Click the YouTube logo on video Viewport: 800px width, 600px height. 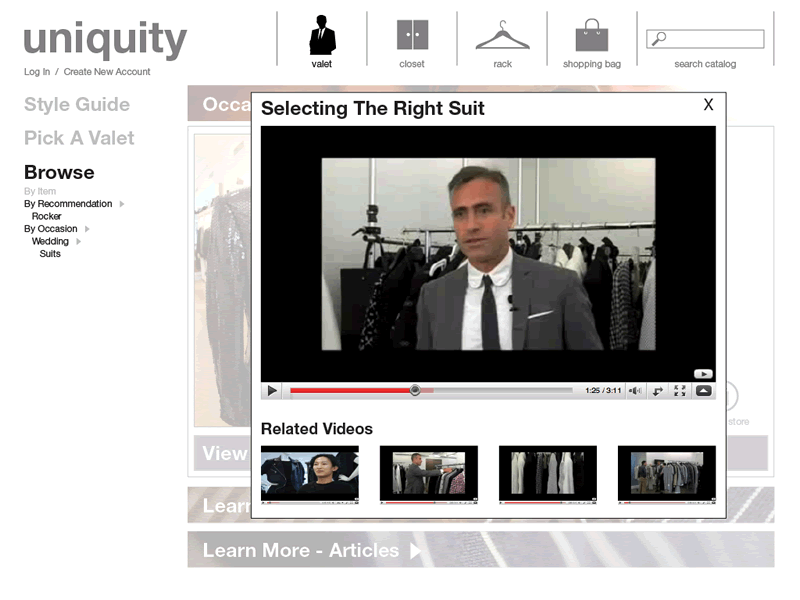703,374
